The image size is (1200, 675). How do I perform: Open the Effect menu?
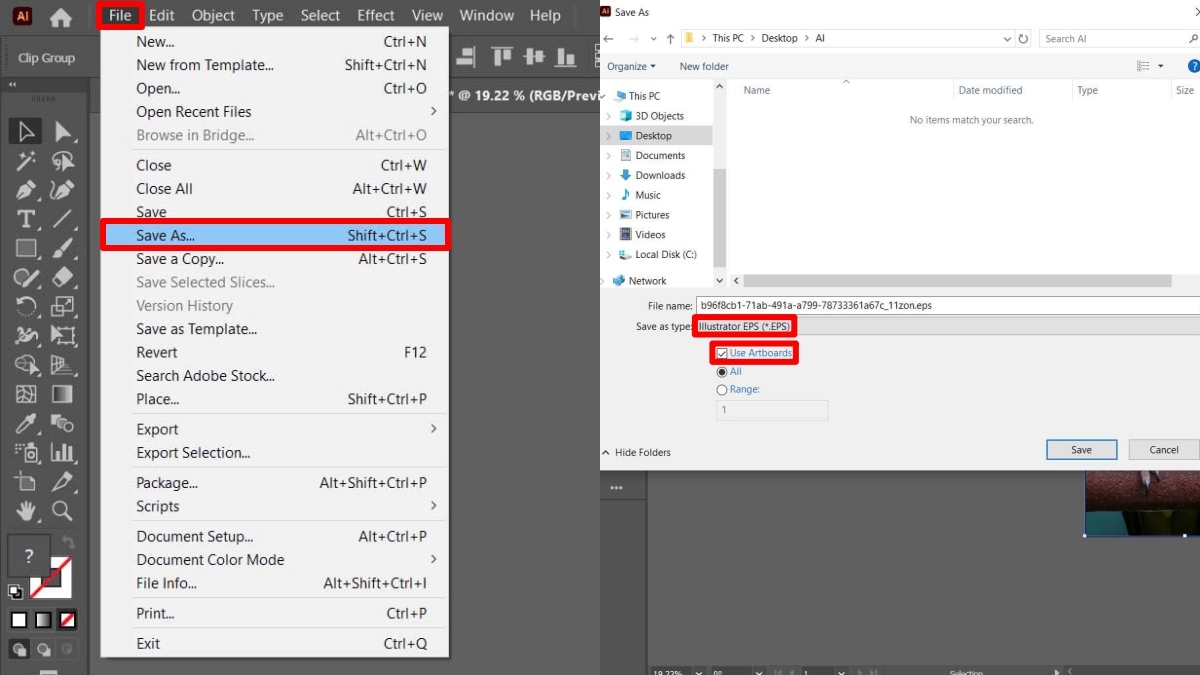click(376, 15)
